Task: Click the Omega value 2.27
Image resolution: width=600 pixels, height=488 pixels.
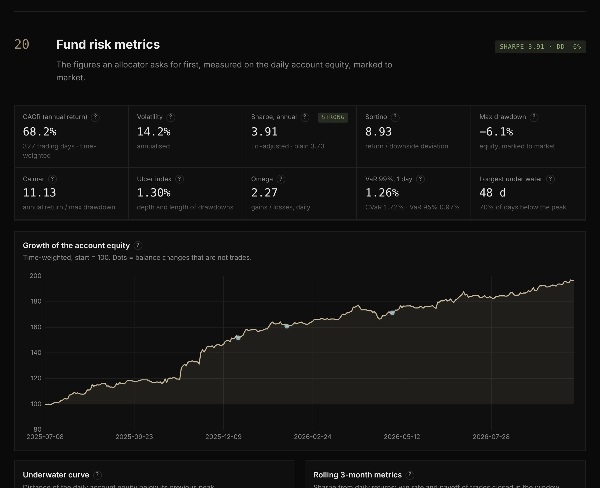Action: 264,193
